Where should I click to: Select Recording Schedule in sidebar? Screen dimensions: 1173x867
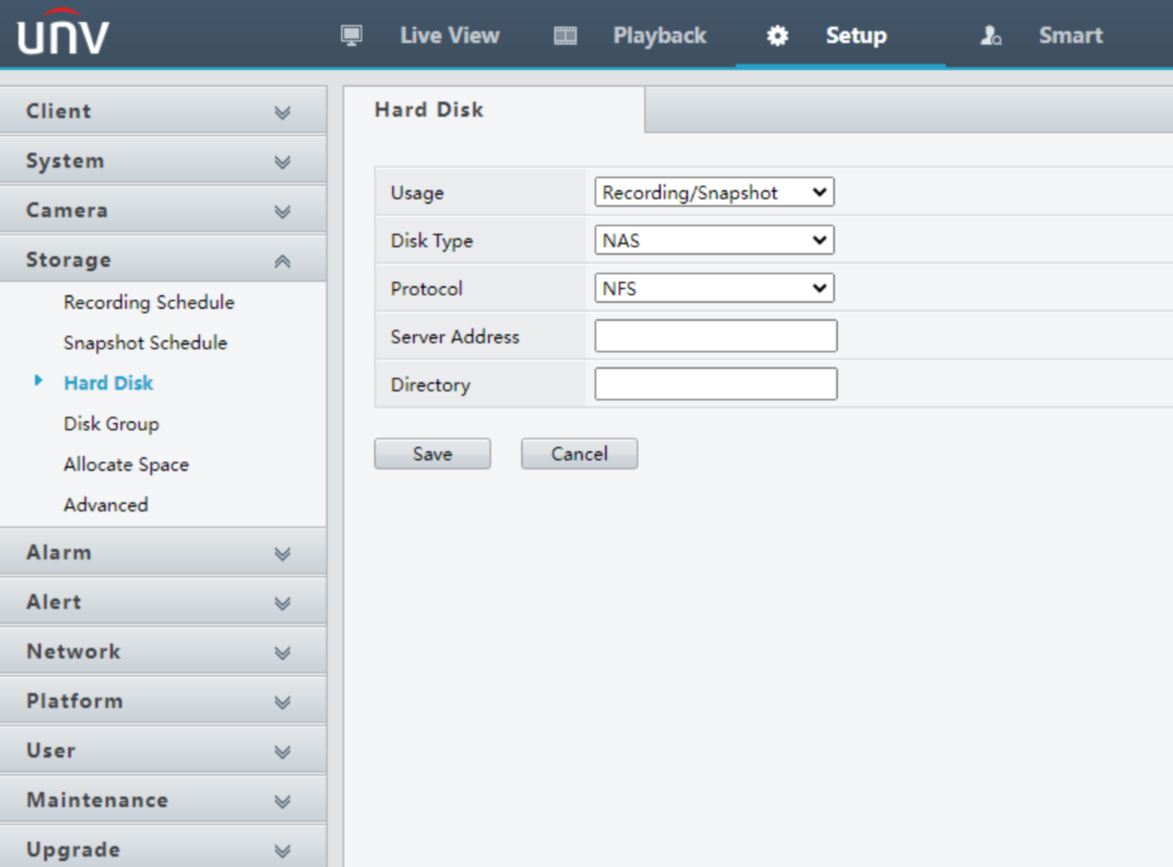148,302
